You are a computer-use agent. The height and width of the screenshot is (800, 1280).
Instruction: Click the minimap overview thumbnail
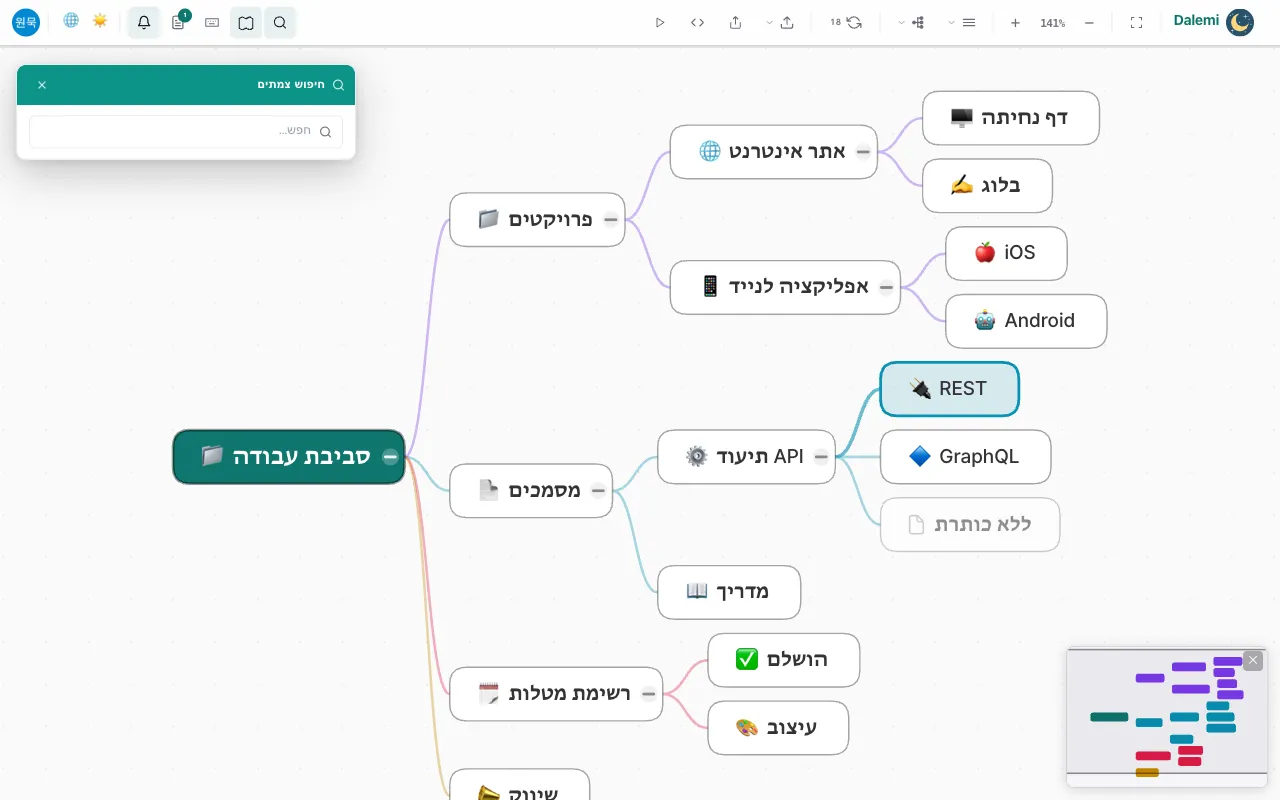1167,718
